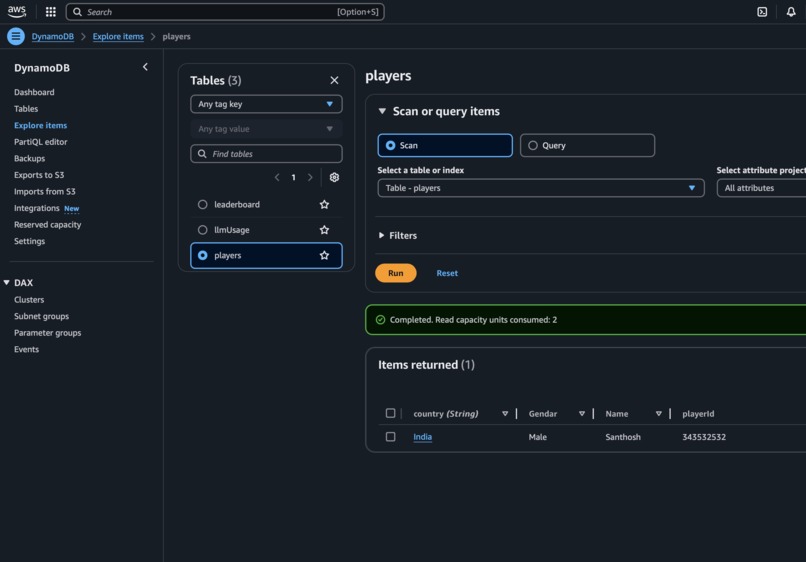This screenshot has height=562, width=806.
Task: Open DAX Subnet groups
Action: 41,316
